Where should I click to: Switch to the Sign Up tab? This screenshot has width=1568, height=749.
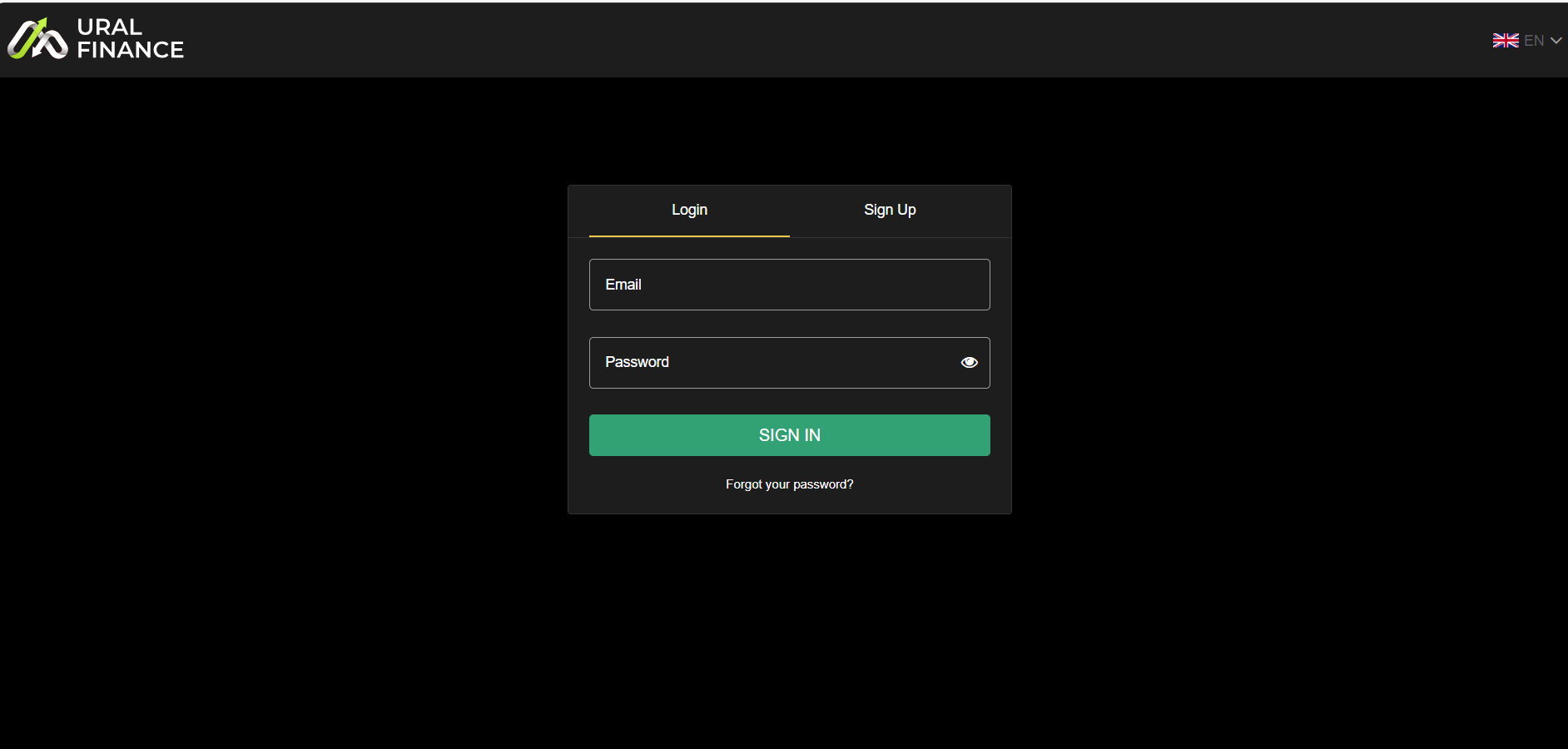pyautogui.click(x=890, y=210)
